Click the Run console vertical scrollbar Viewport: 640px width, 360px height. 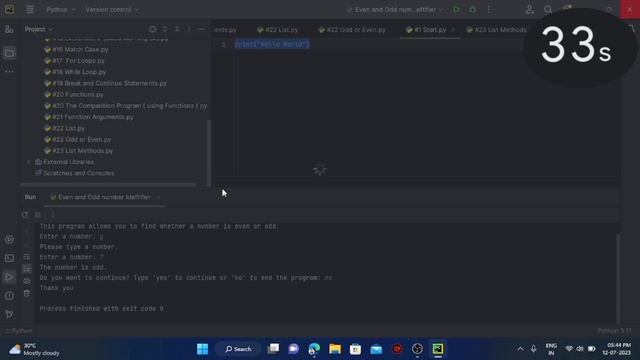(618, 278)
